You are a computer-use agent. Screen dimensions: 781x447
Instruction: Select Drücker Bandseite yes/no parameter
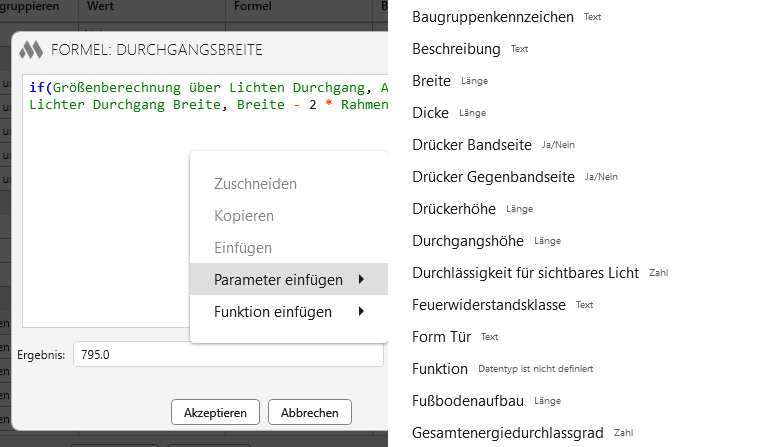471,145
